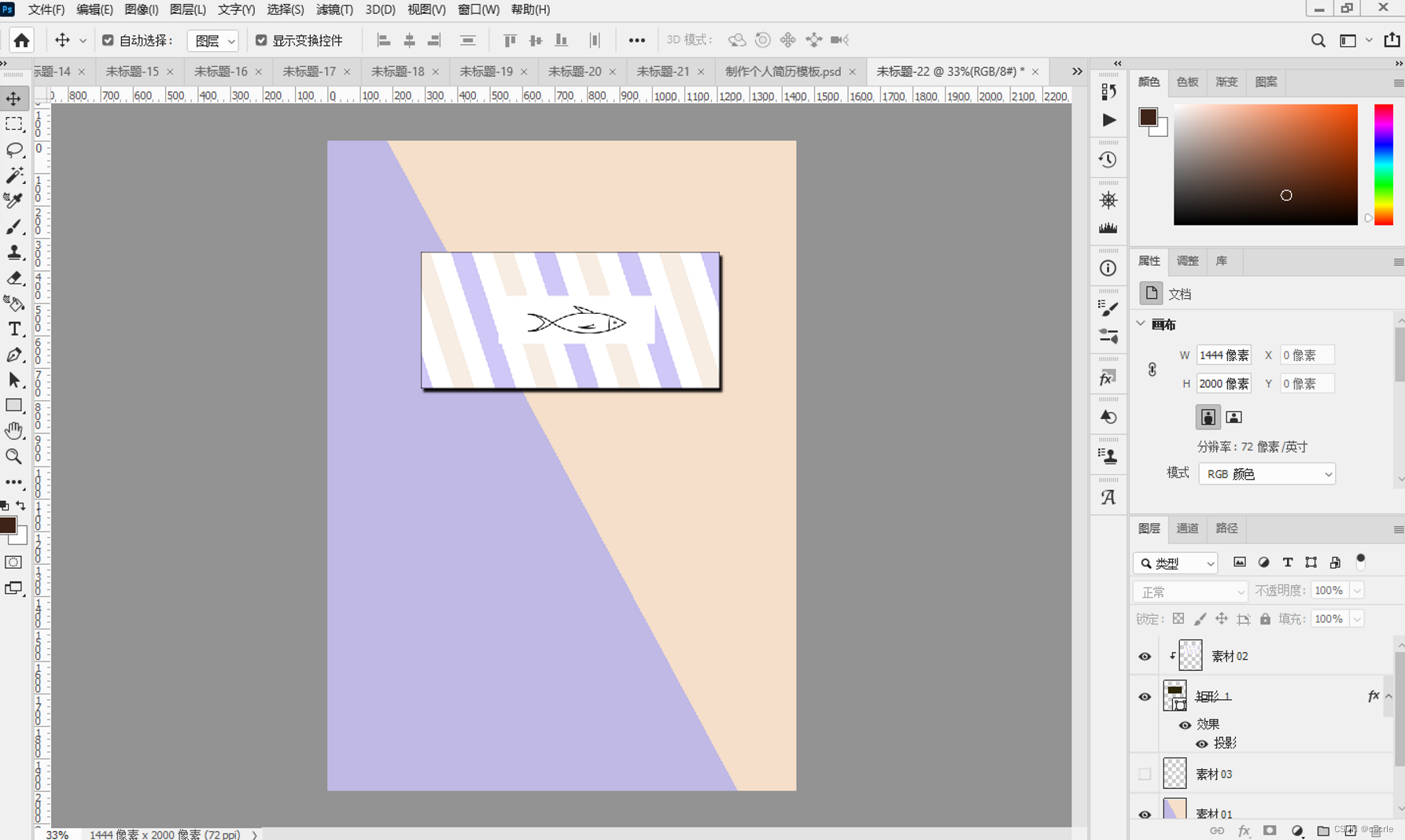The width and height of the screenshot is (1405, 840).
Task: Toggle the 显示变换控件 checkbox
Action: pyautogui.click(x=261, y=40)
